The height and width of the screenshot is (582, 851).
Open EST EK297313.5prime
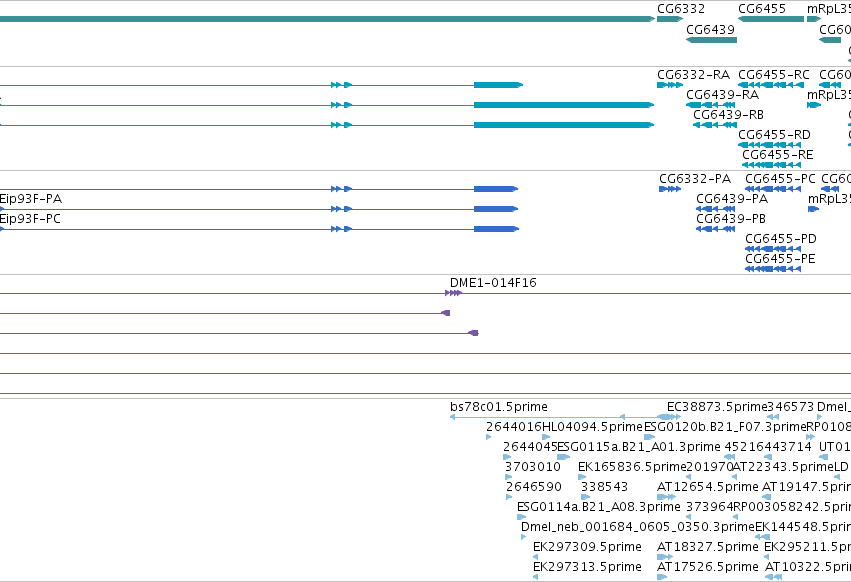click(x=587, y=567)
